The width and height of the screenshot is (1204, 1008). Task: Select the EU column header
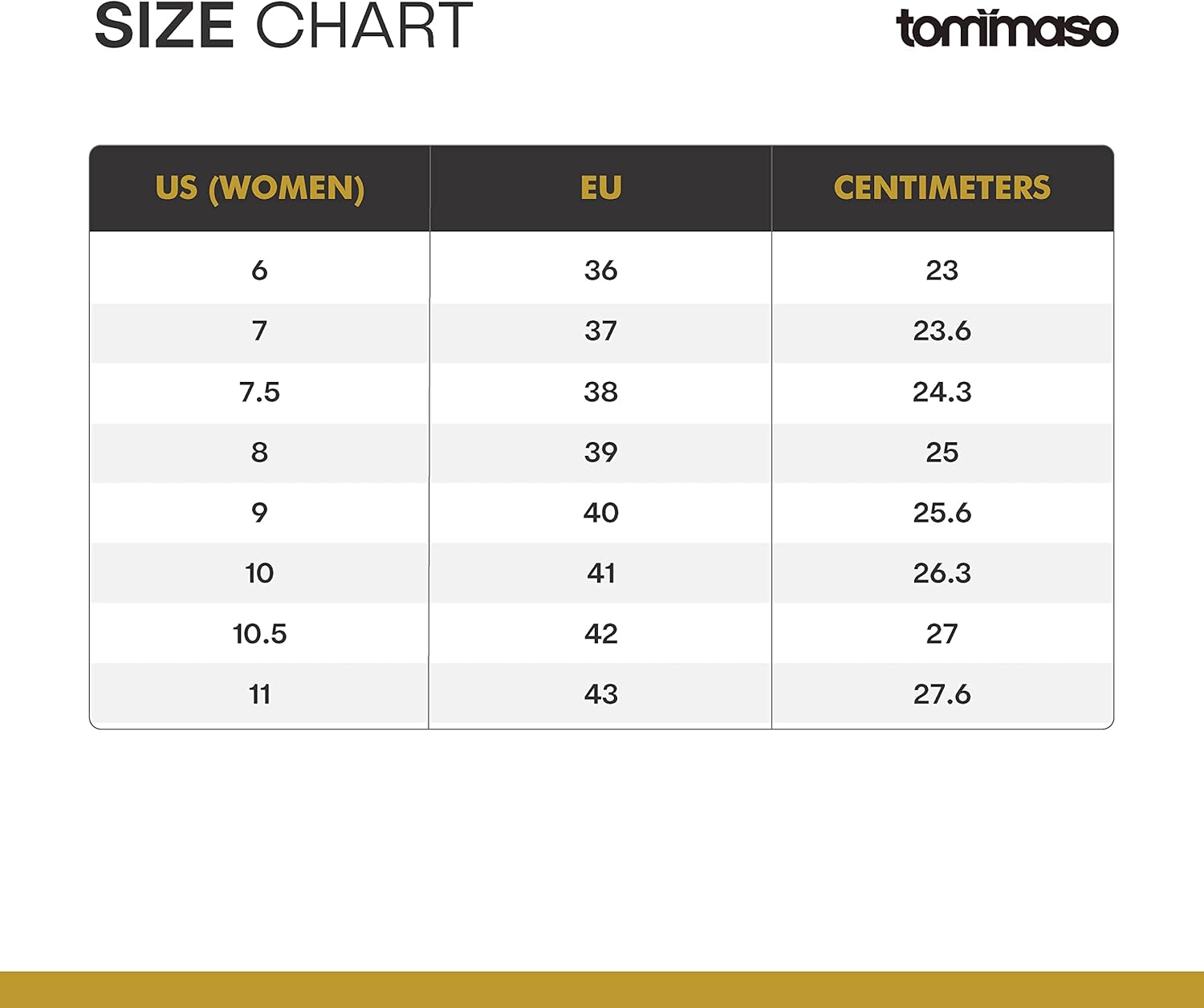coord(601,189)
